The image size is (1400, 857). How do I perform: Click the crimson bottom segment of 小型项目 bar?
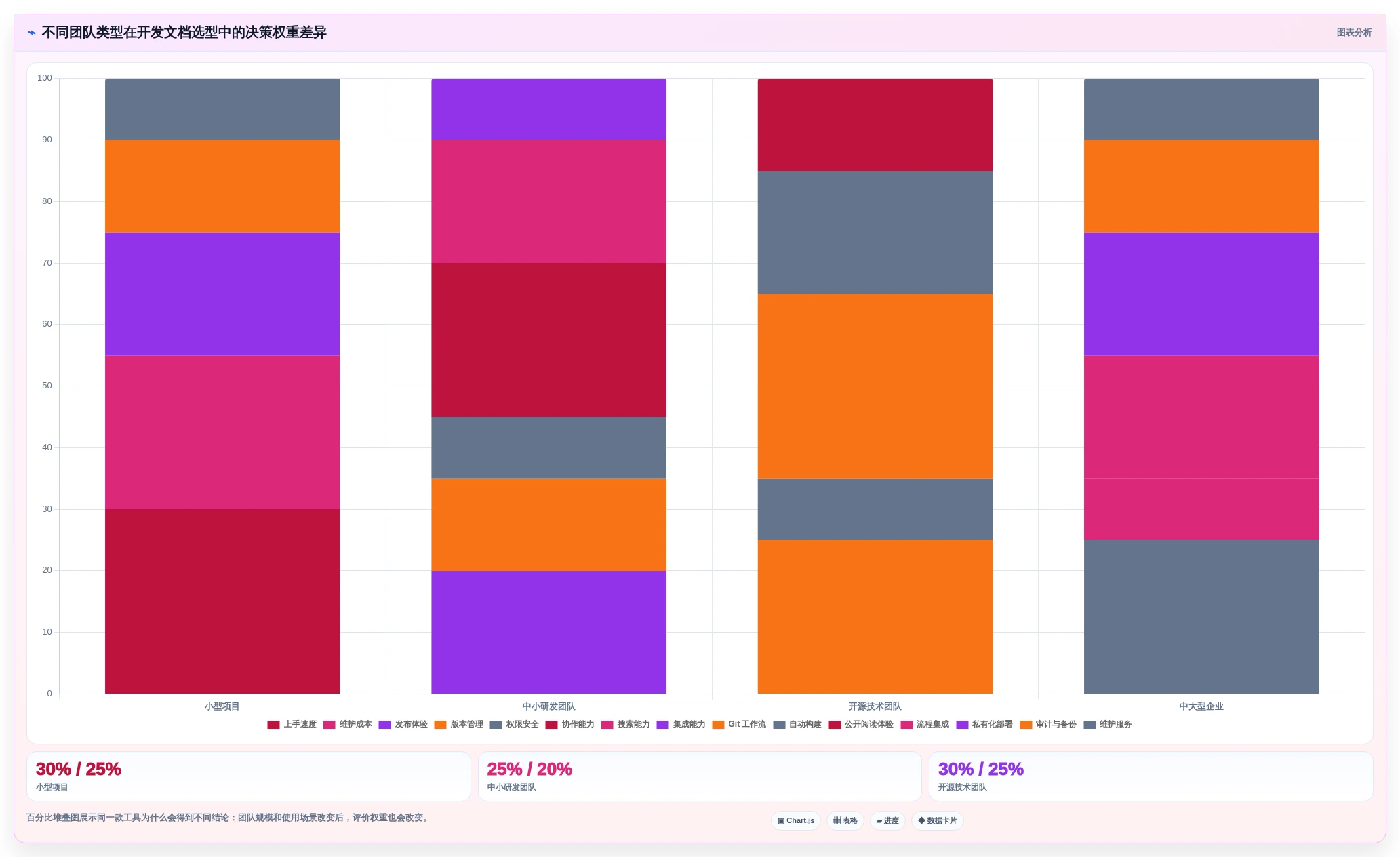pyautogui.click(x=222, y=601)
